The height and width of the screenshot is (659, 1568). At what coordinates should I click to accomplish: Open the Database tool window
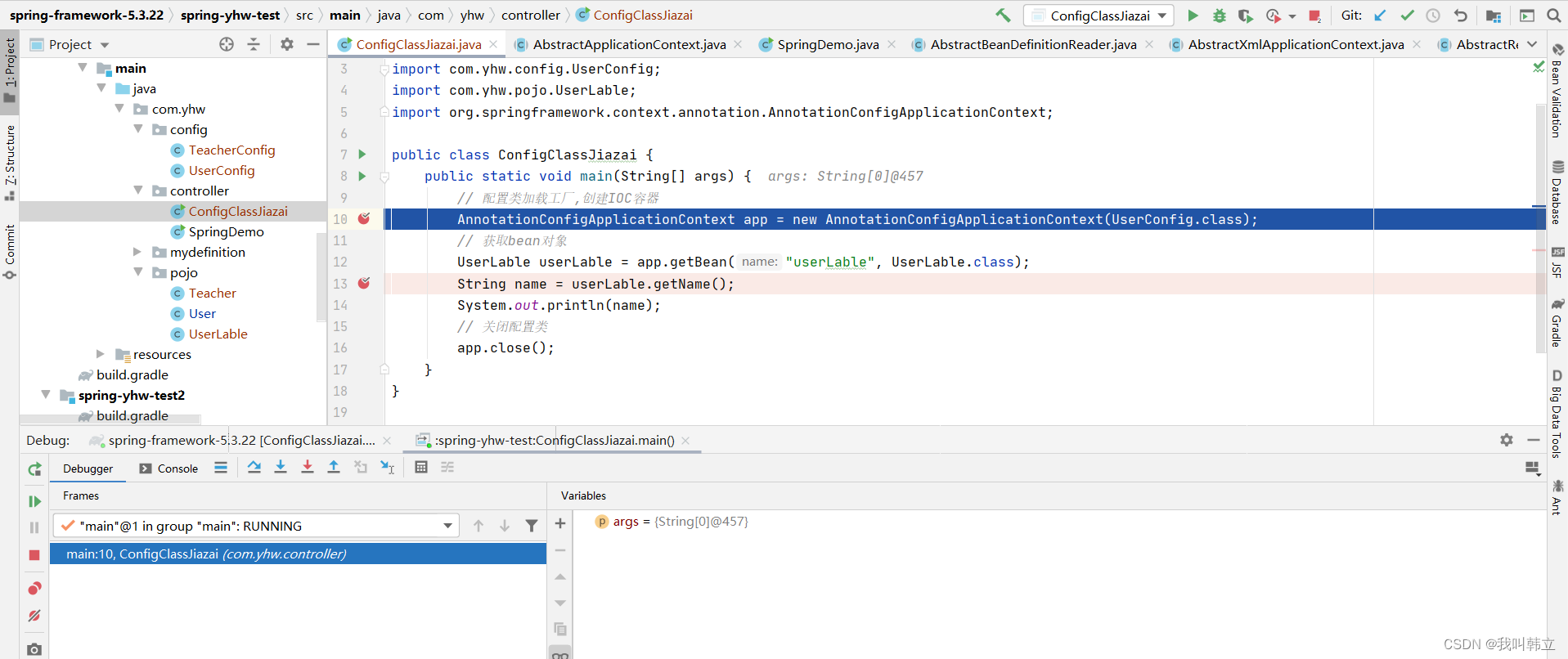(x=1557, y=192)
